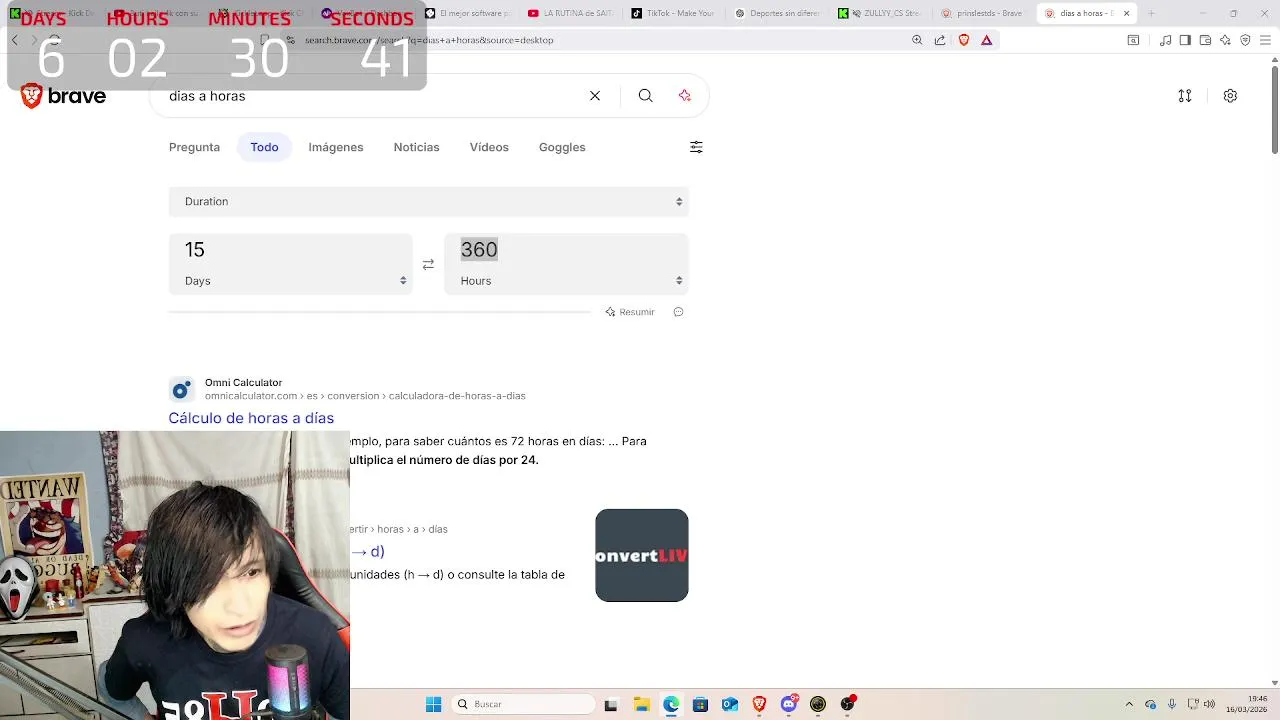Image resolution: width=1280 pixels, height=720 pixels.
Task: Click the search-tabs icon in the browser toolbar
Action: click(1133, 40)
